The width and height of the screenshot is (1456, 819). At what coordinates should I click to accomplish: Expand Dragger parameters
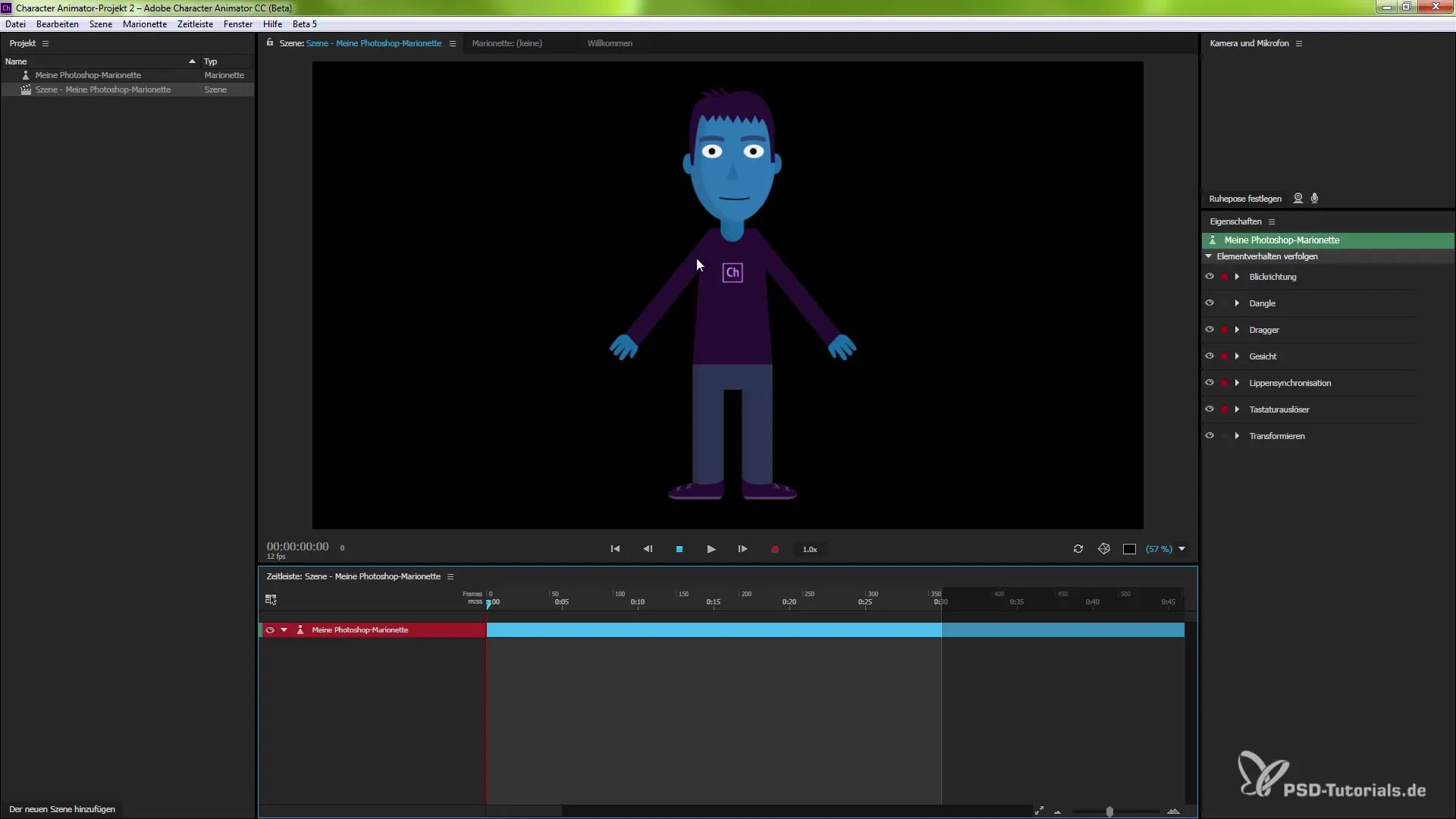(1238, 330)
